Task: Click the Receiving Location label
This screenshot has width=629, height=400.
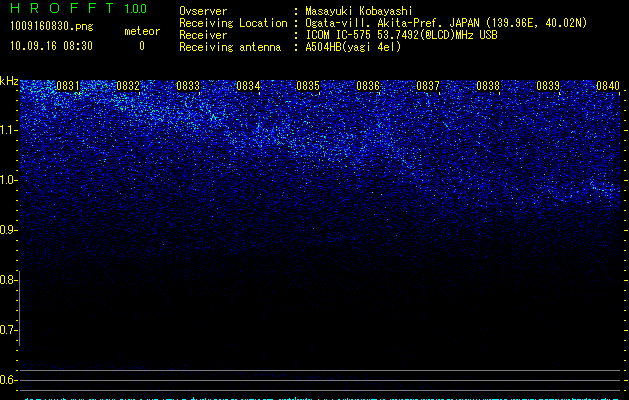Action: (233, 23)
